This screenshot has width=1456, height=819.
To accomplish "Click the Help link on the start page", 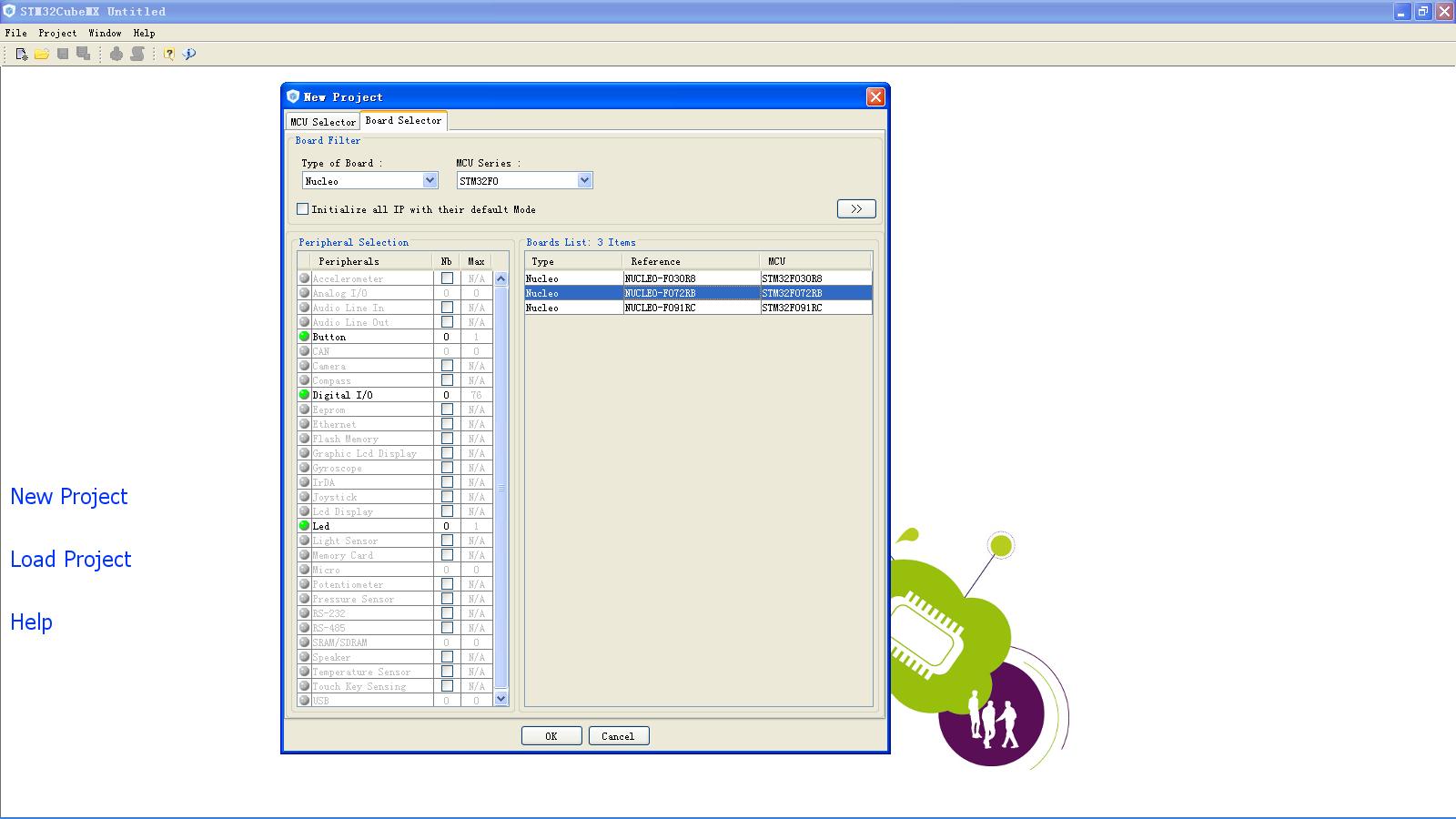I will click(32, 622).
